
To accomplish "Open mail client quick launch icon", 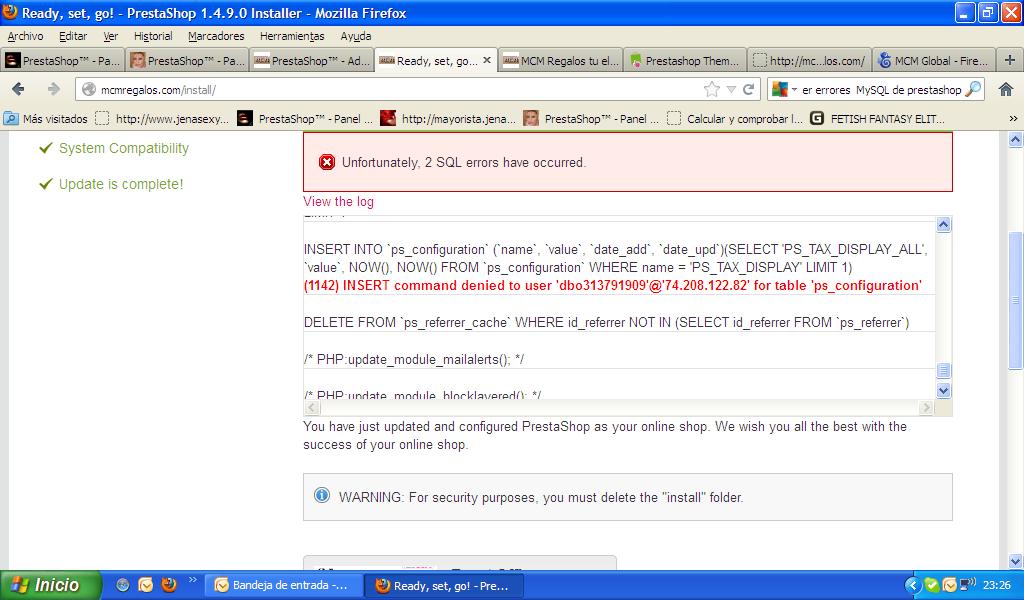I will (x=146, y=584).
